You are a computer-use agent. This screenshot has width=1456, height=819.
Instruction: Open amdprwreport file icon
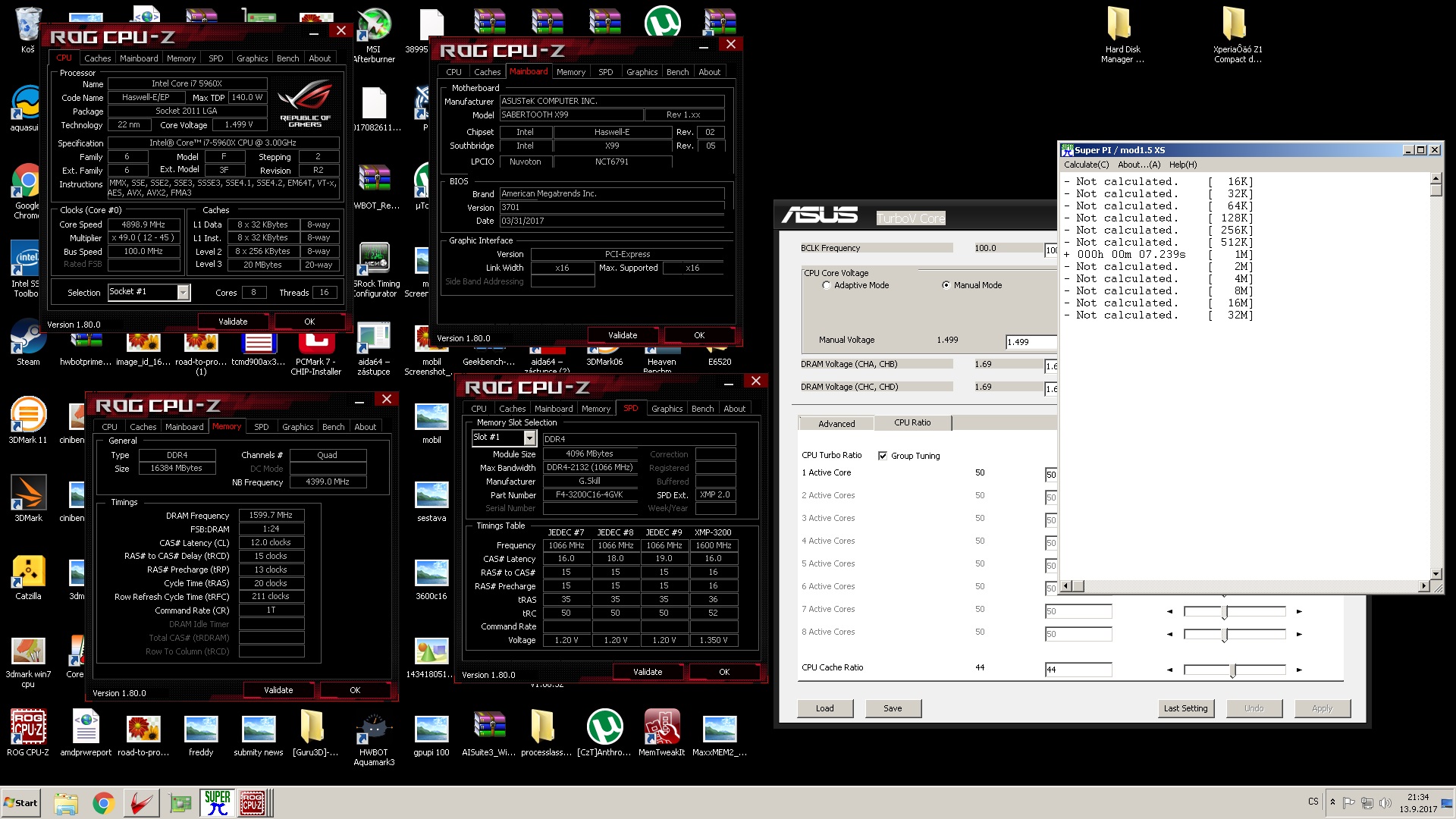[x=86, y=733]
